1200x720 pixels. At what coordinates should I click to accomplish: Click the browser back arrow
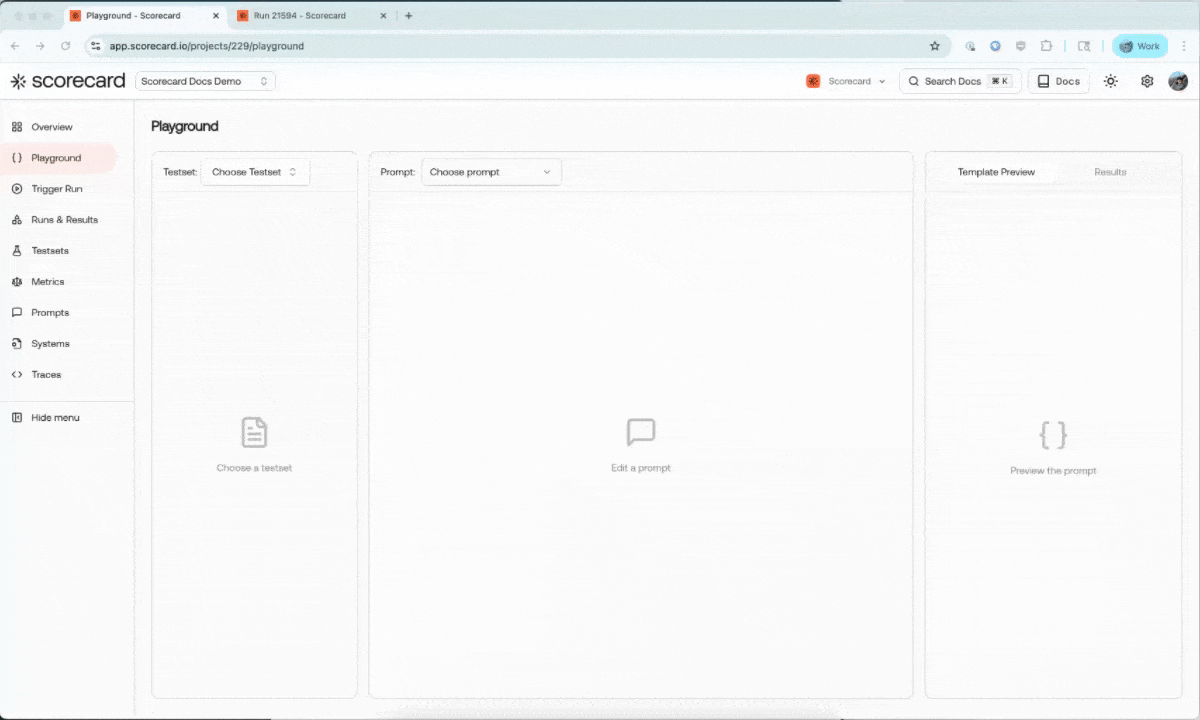coord(15,46)
